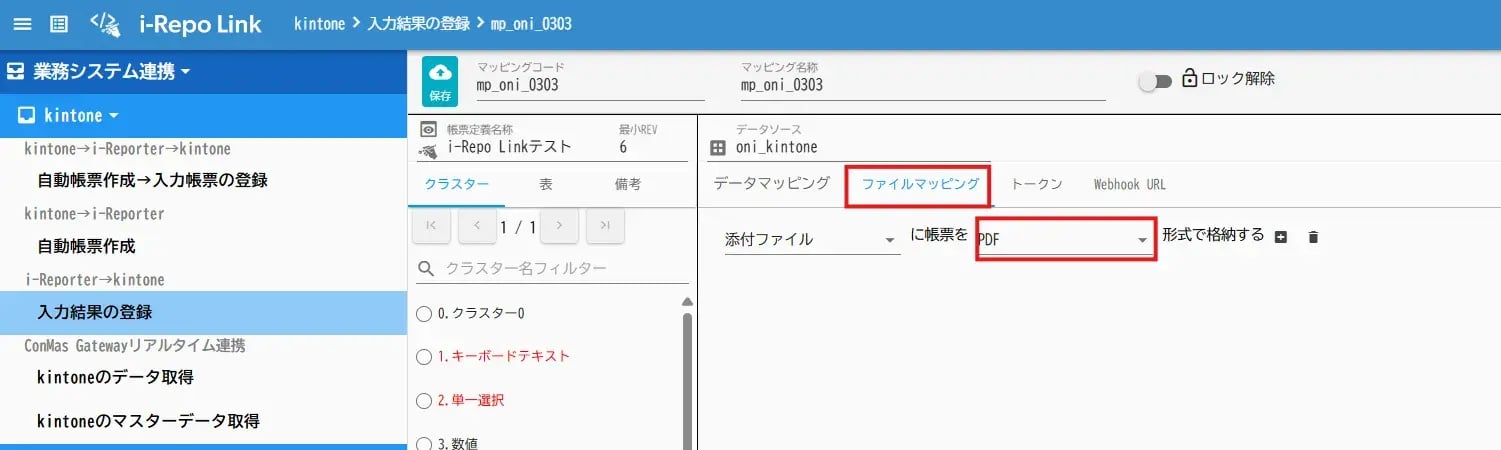Click the form definition icon beside i-Repo Linkテスト
This screenshot has height=450, width=1501.
(x=429, y=150)
